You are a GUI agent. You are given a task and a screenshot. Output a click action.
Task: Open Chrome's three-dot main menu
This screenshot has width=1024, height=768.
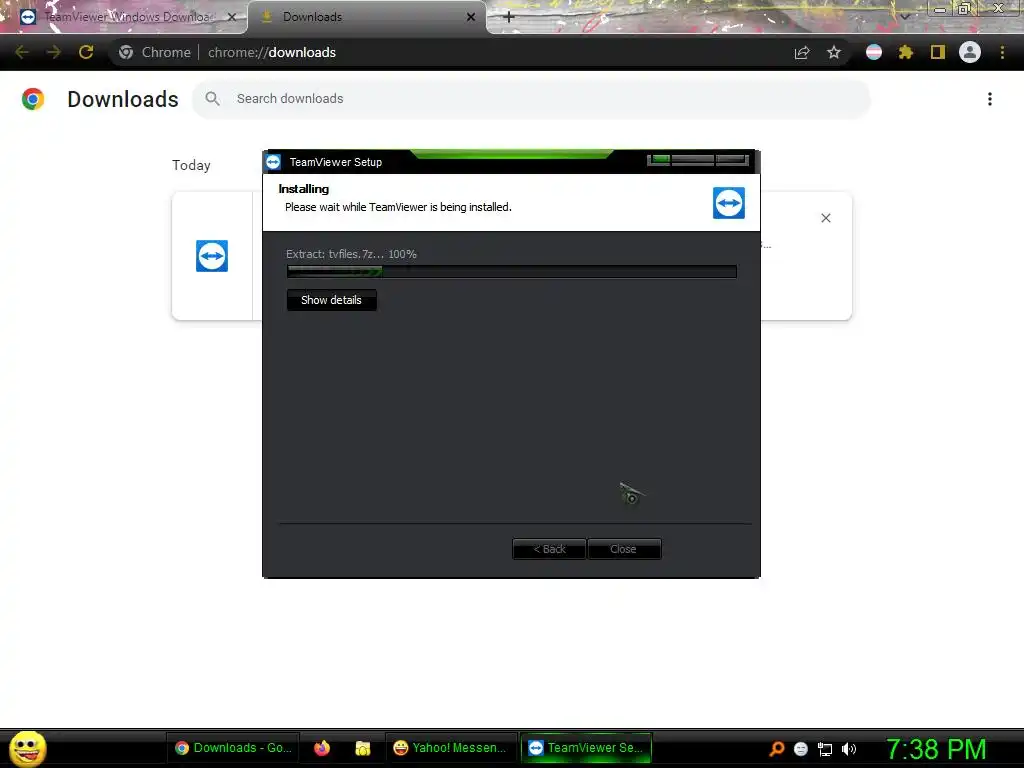pyautogui.click(x=1002, y=52)
